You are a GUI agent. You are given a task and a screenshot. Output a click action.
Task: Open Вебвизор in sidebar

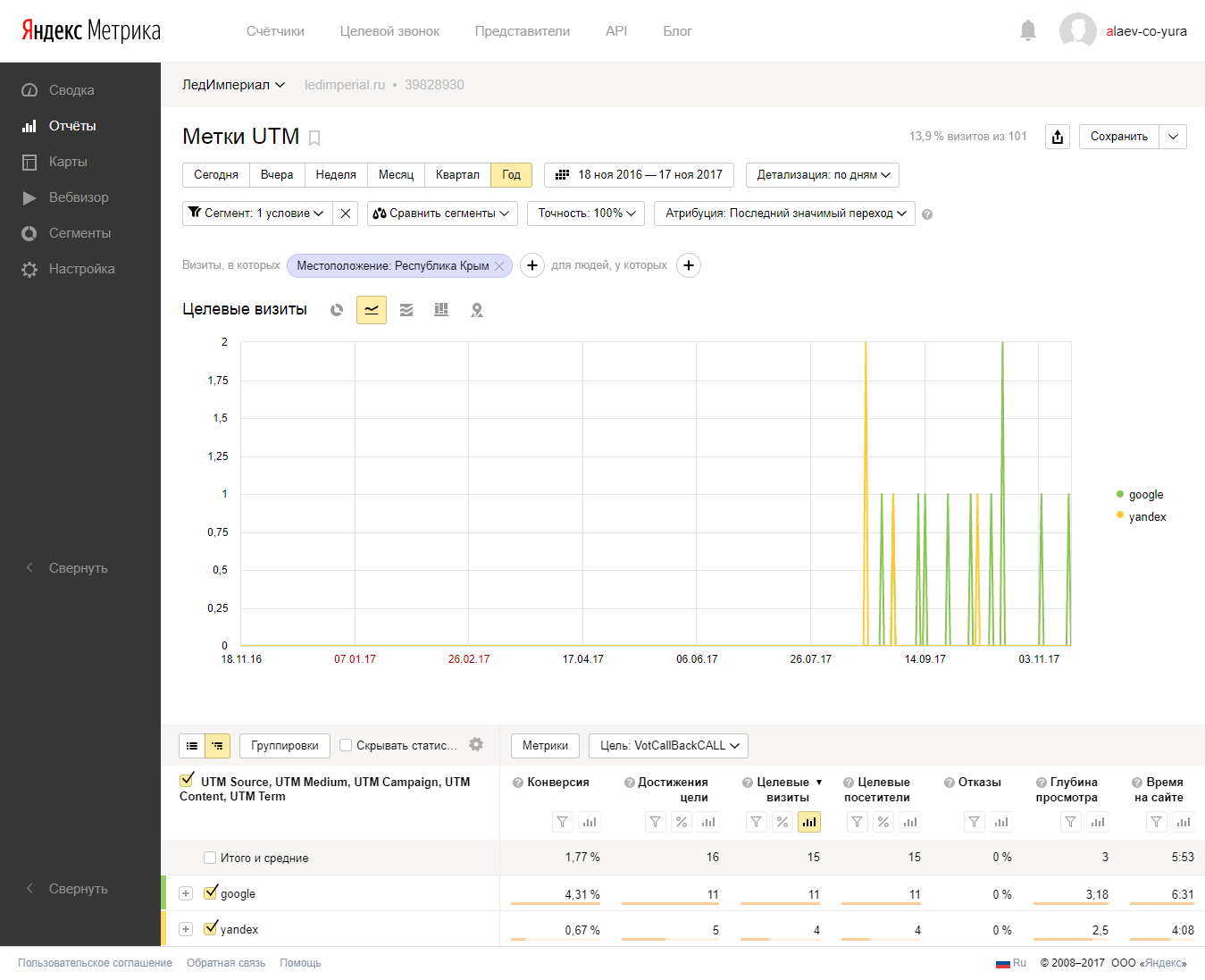[80, 197]
